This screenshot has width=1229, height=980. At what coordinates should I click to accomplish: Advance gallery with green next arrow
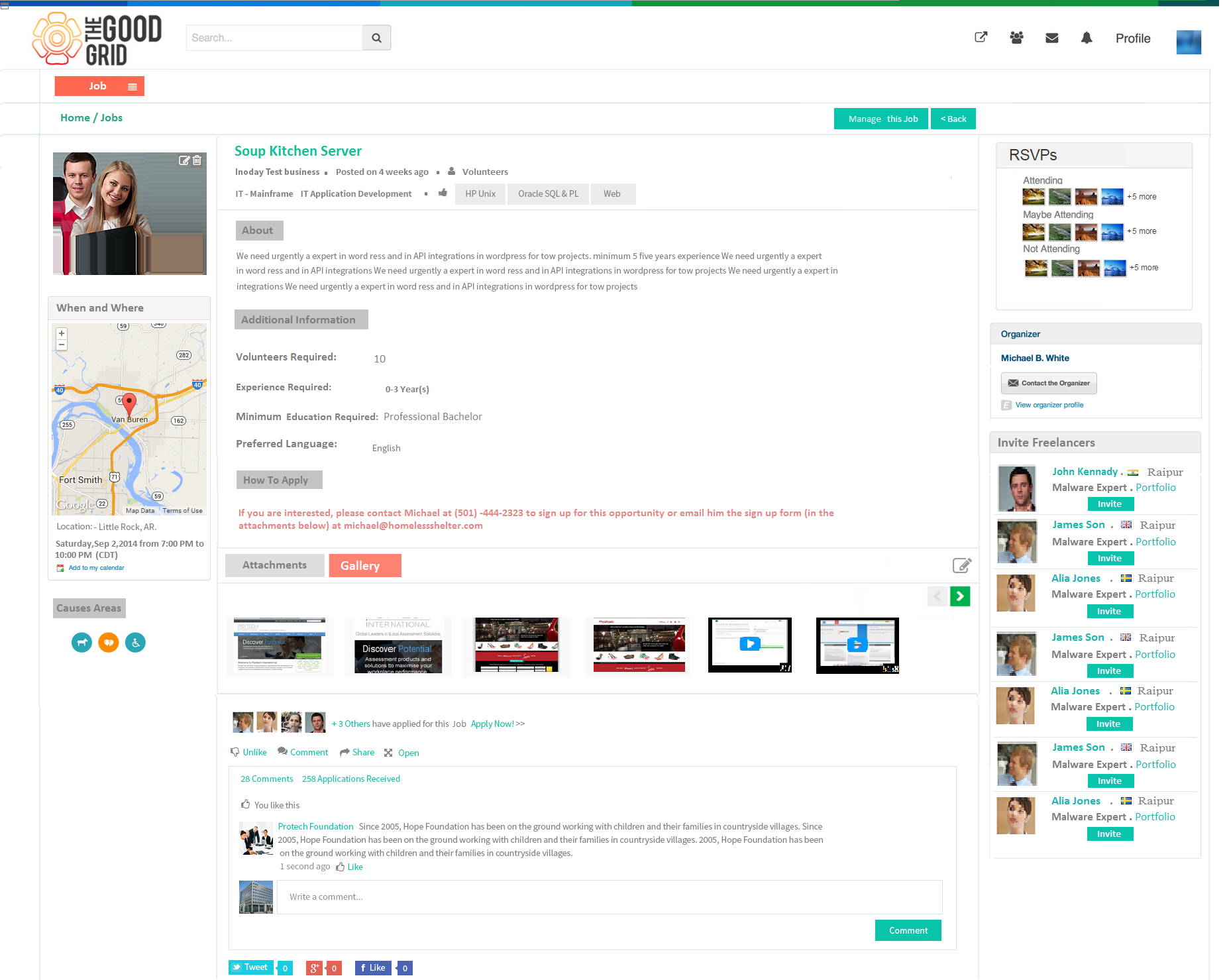(960, 596)
